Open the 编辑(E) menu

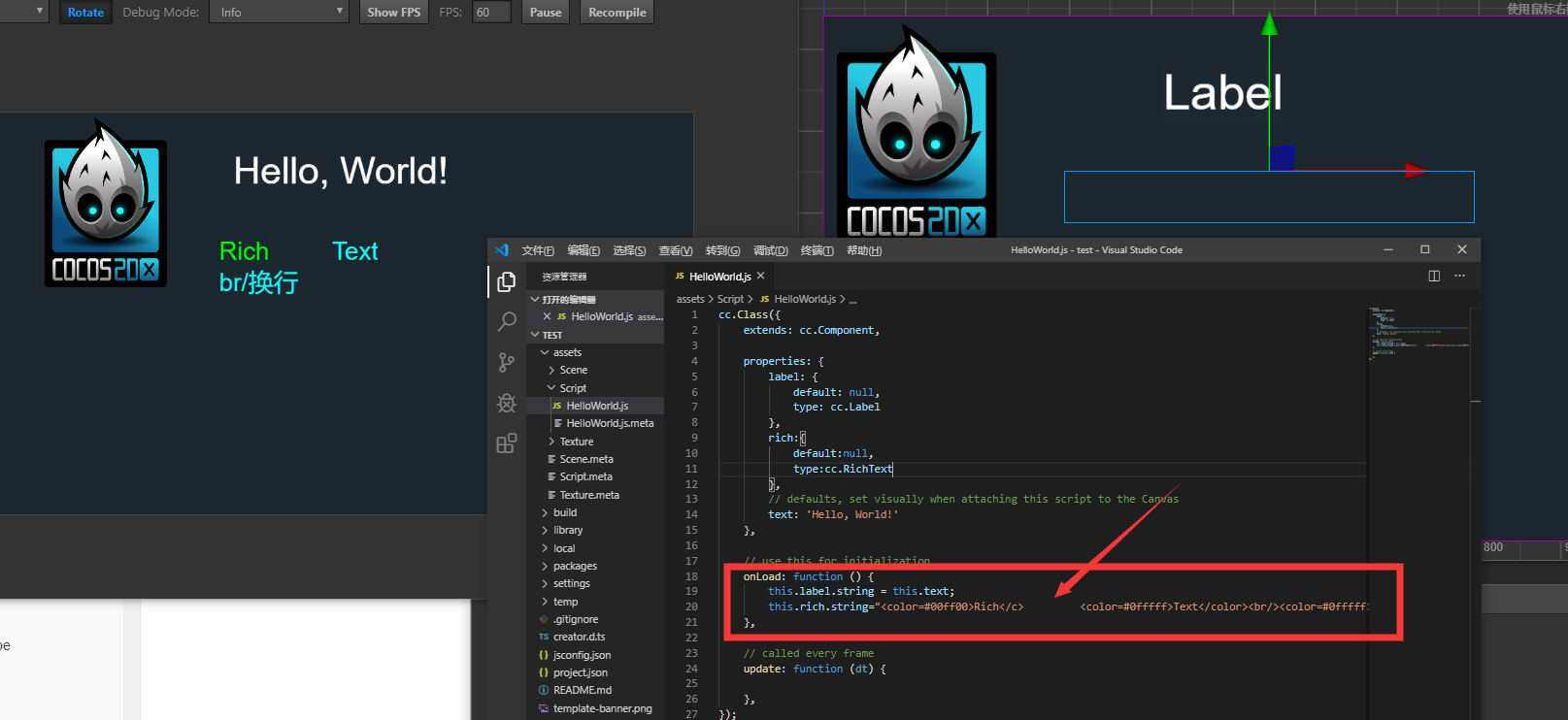584,250
